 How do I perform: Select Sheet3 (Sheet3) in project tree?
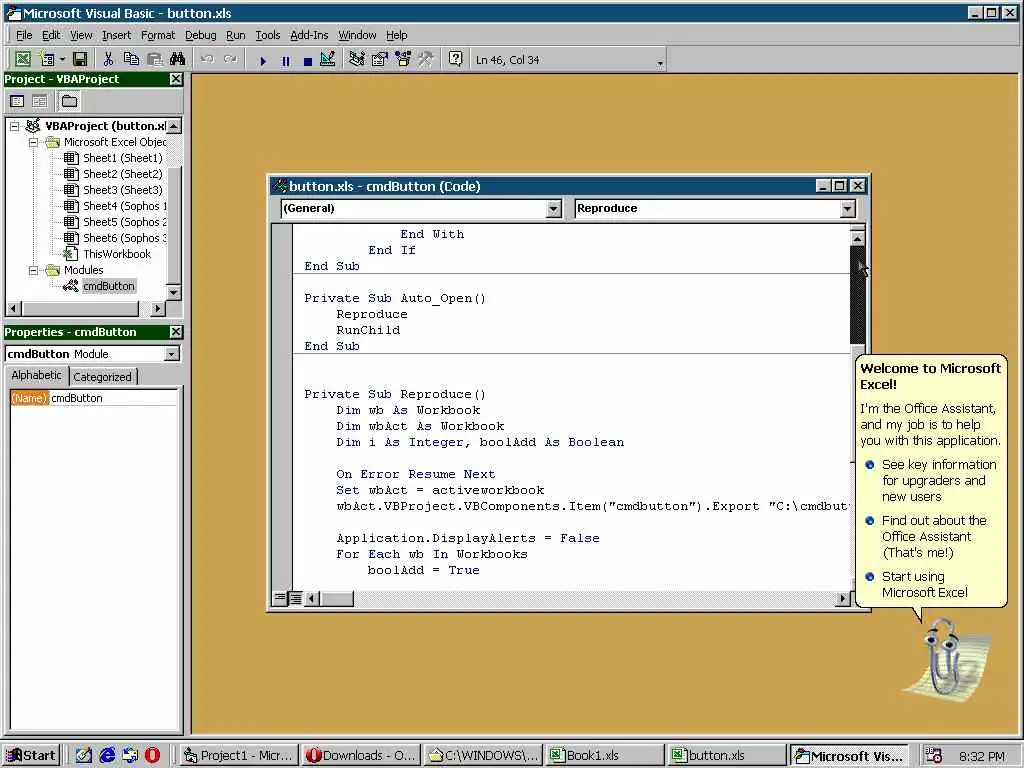tap(122, 190)
